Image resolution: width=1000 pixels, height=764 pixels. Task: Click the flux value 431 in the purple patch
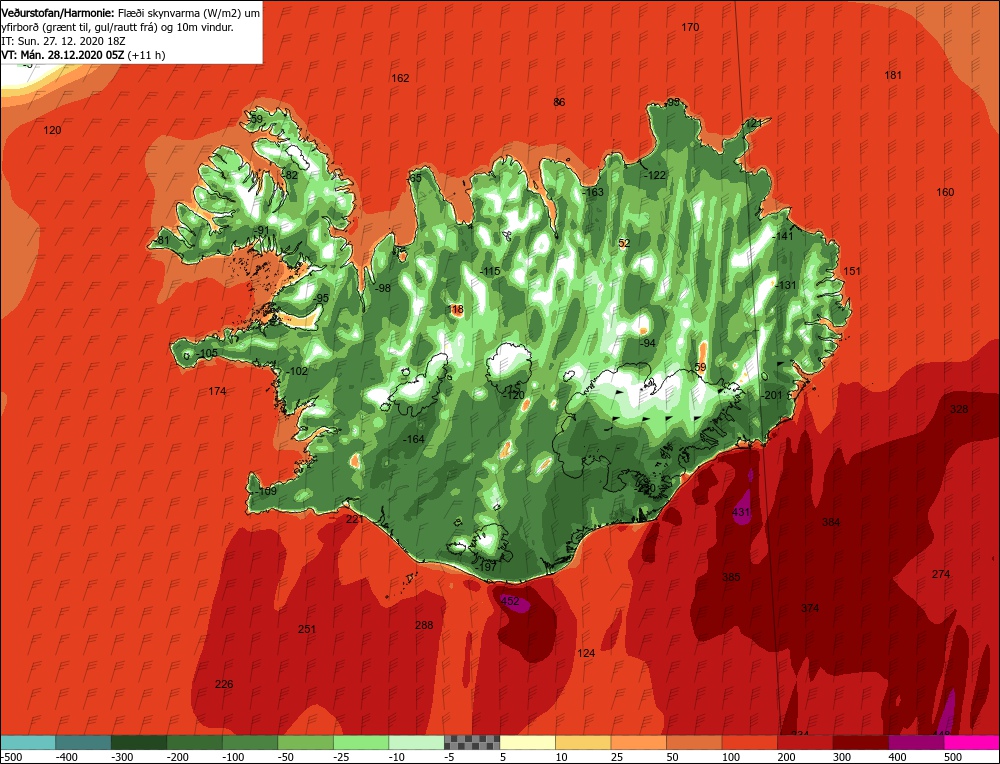click(741, 511)
